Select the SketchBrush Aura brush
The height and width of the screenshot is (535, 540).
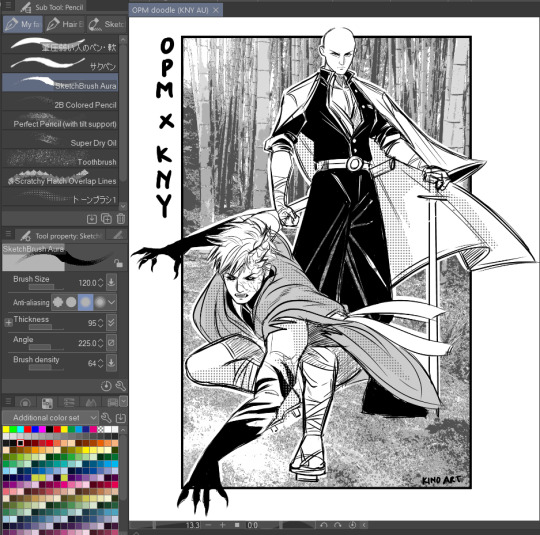(60, 83)
